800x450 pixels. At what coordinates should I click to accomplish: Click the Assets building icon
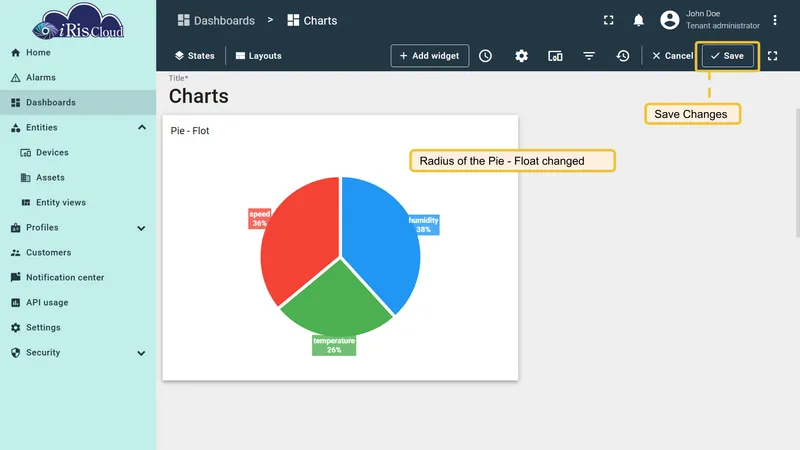point(26,178)
